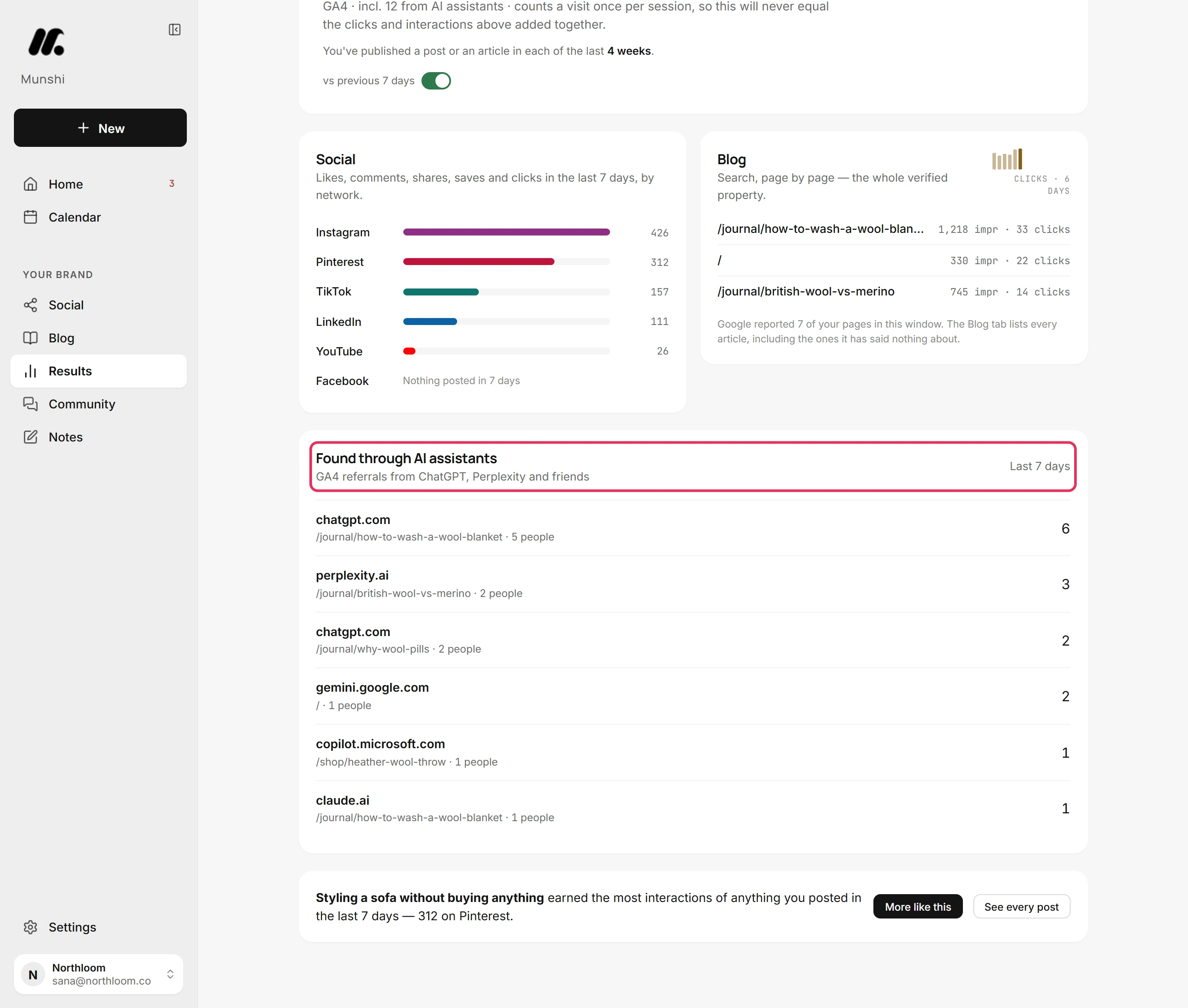Toggle the vs previous 7 days switch
The width and height of the screenshot is (1188, 1008).
coord(436,81)
